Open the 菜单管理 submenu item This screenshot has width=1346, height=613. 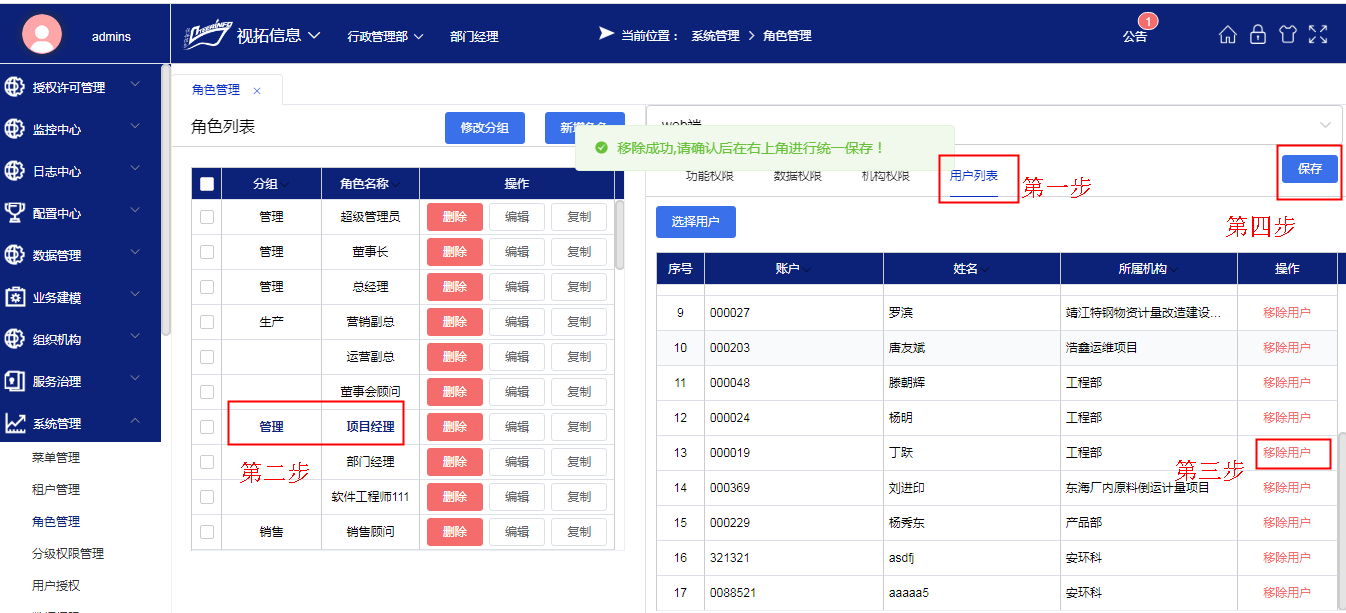click(56, 458)
